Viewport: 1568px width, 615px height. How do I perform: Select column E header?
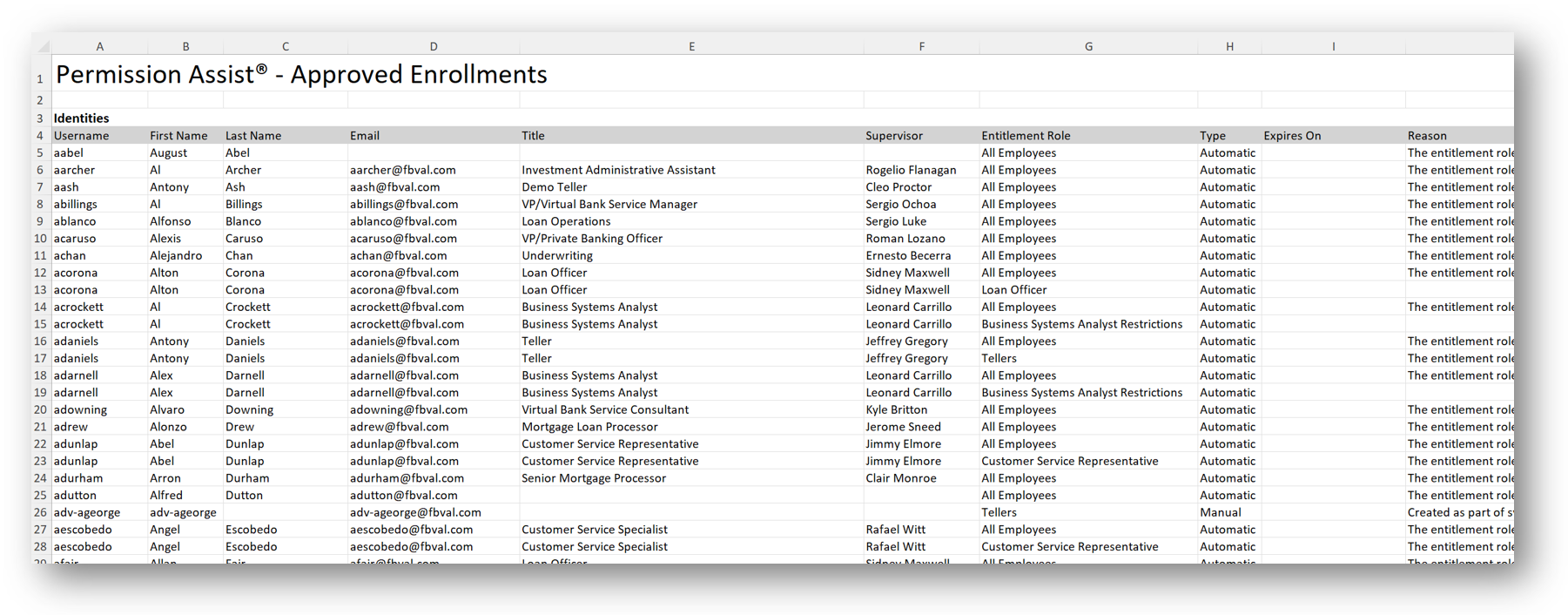coord(691,46)
